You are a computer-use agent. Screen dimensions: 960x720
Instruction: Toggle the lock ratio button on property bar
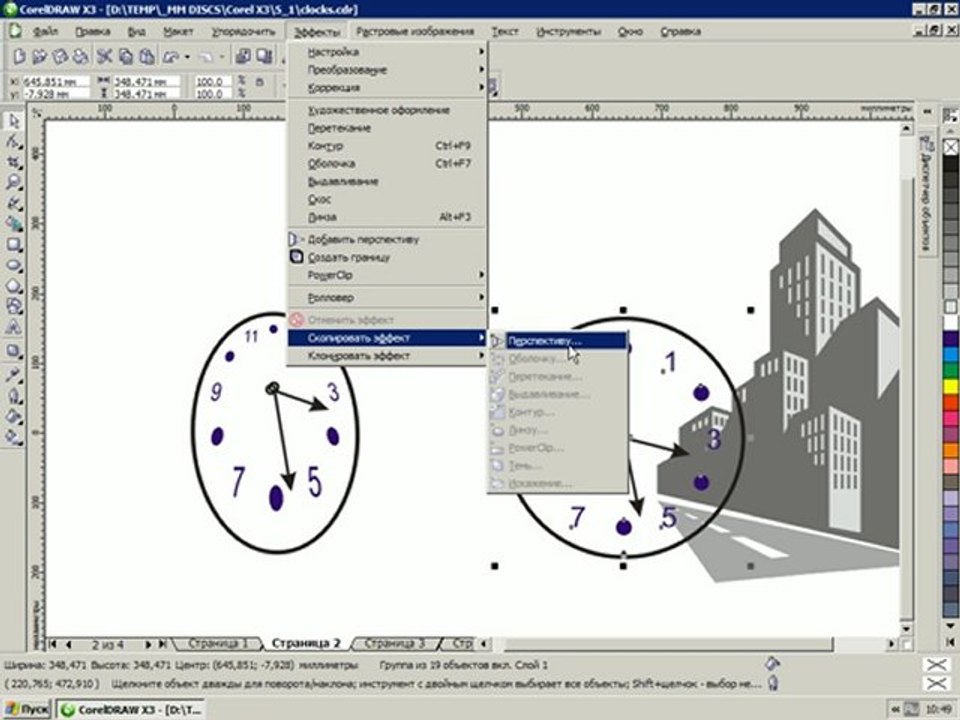click(x=260, y=81)
